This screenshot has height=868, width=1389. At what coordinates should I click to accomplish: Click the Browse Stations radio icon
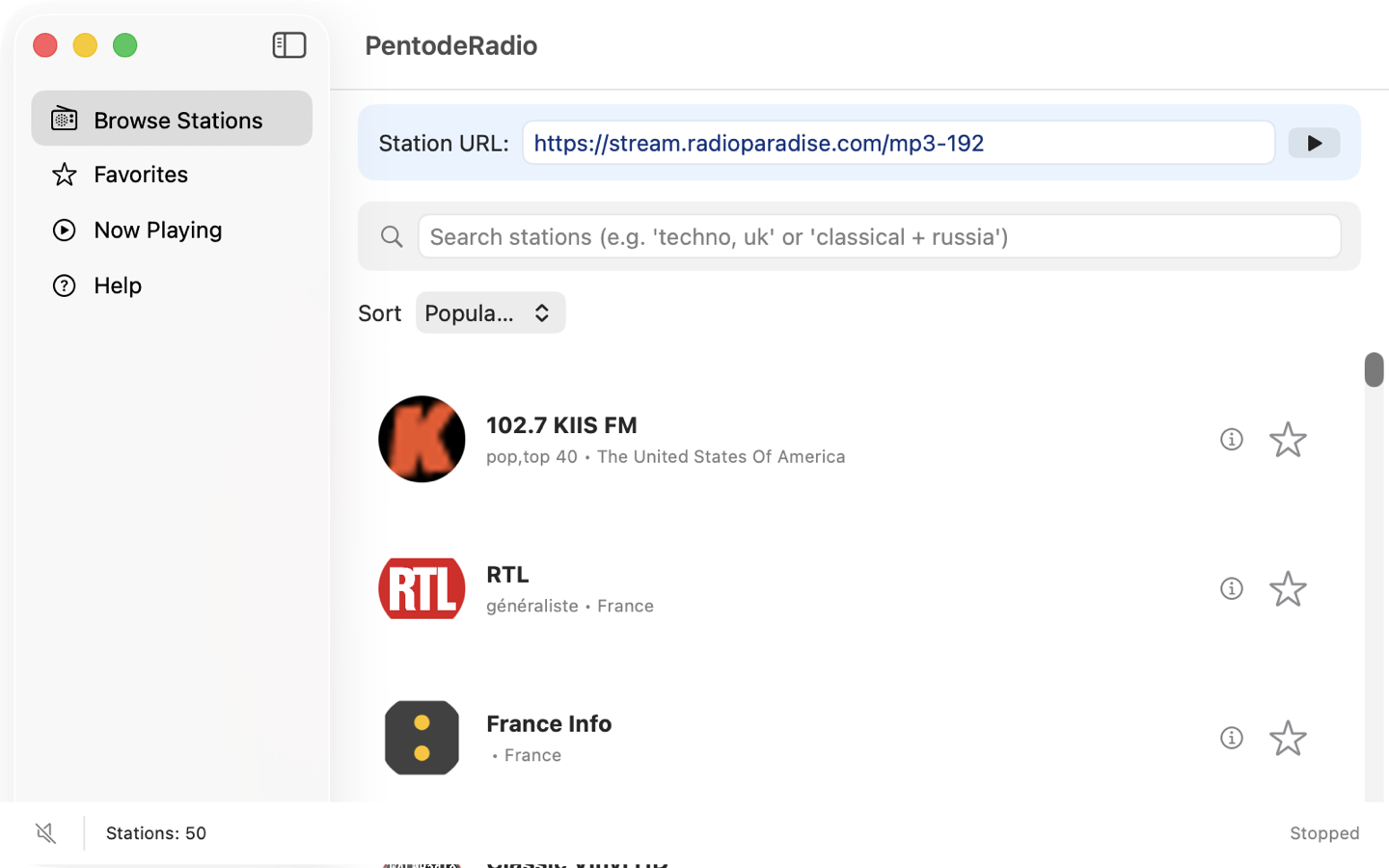point(65,119)
